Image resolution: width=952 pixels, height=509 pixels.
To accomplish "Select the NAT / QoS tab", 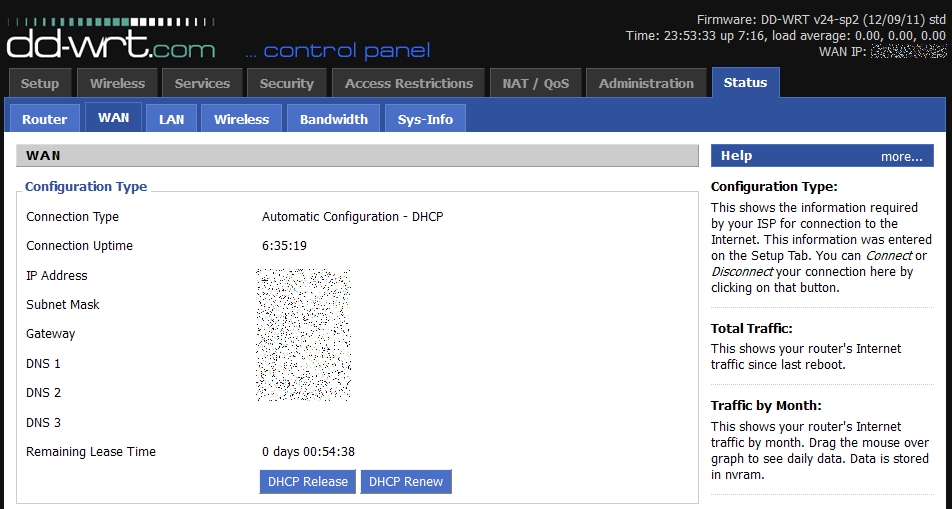I will [536, 84].
